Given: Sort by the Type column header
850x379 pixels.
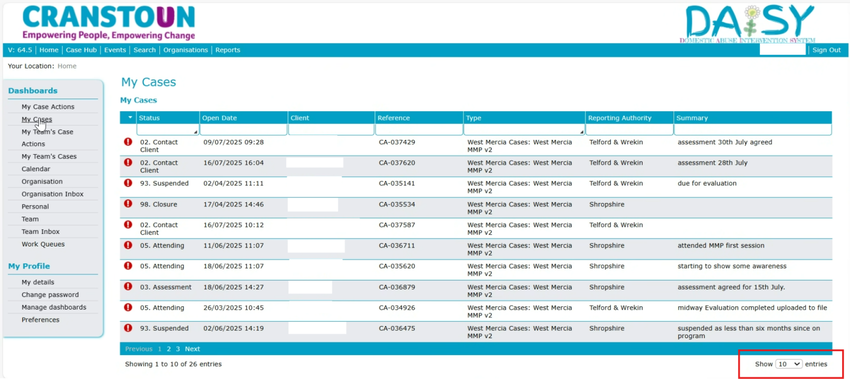Looking at the screenshot, I should [x=524, y=118].
